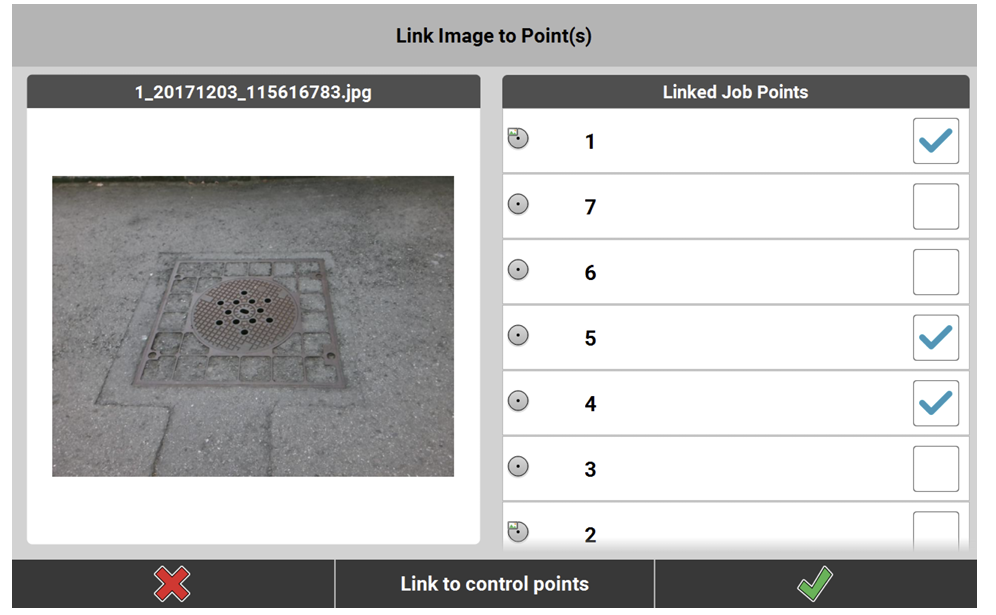Click the red X cancel icon
Screen dimensions: 996x615
tap(172, 584)
